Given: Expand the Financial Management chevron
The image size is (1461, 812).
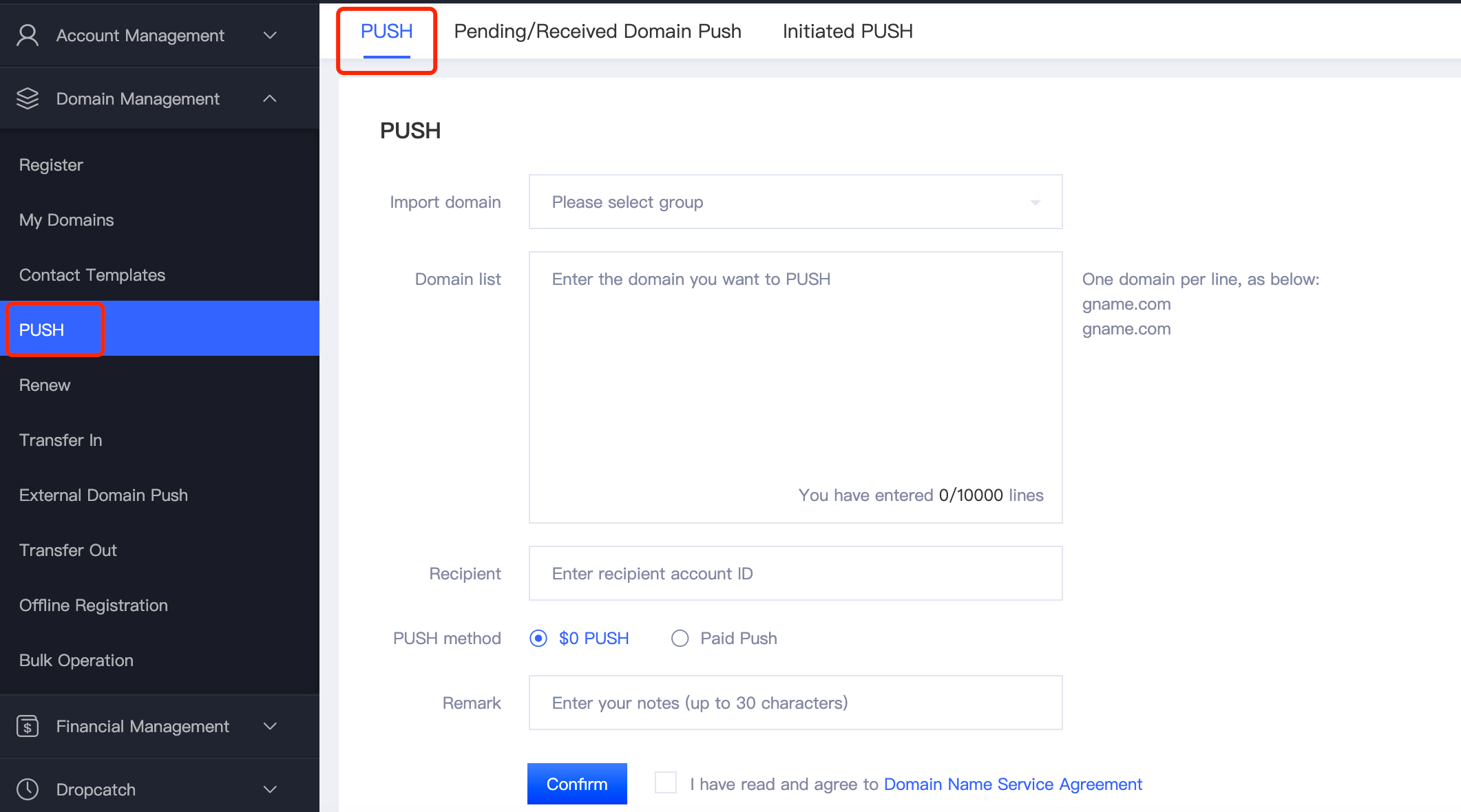Looking at the screenshot, I should (x=270, y=726).
